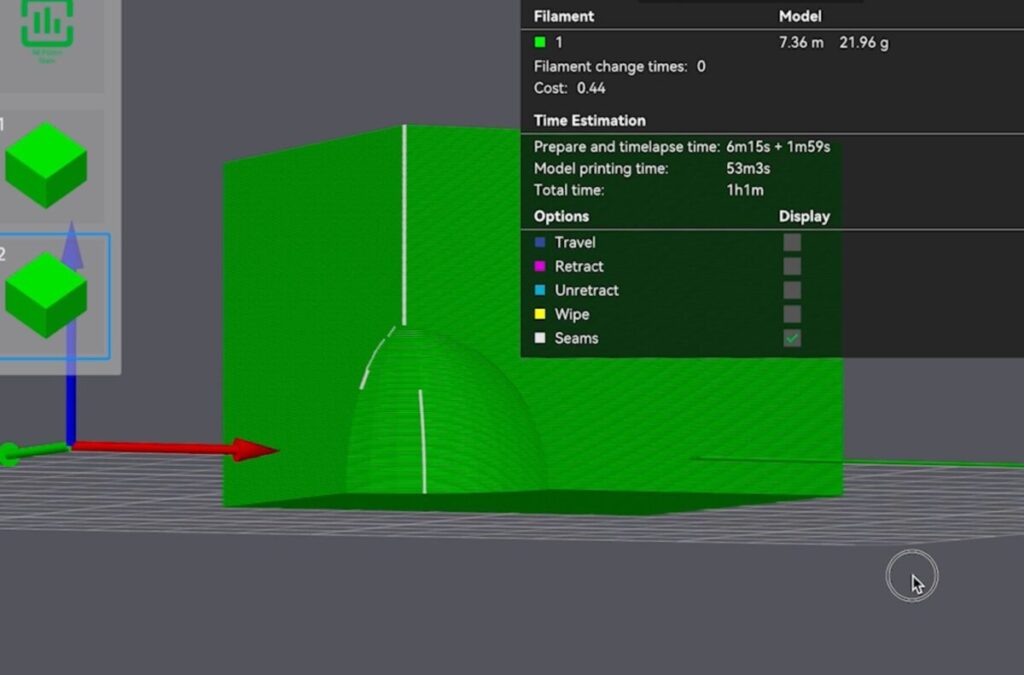Click the blue Z-axis arrow
Screen dimensions: 1024x675
coord(71,250)
